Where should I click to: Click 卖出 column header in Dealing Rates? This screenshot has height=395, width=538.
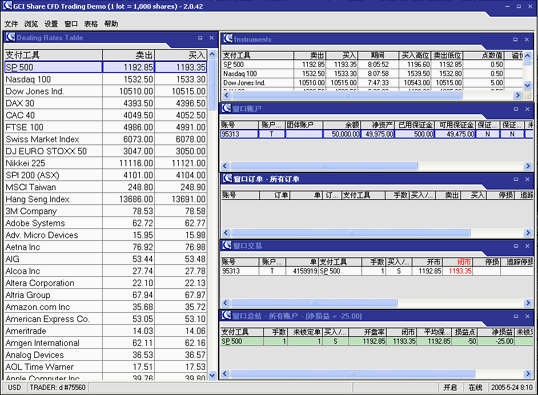(129, 55)
